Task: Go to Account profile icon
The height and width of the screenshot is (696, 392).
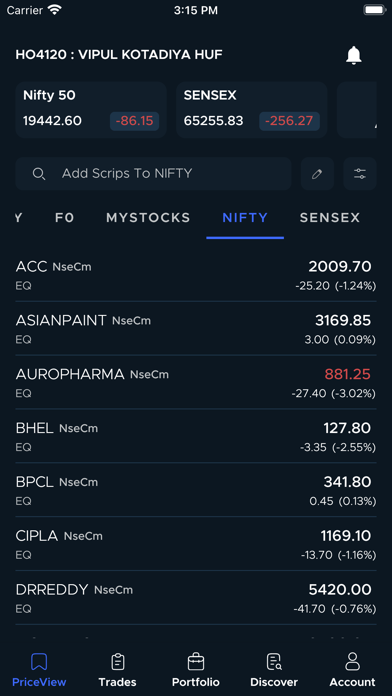Action: [352, 662]
